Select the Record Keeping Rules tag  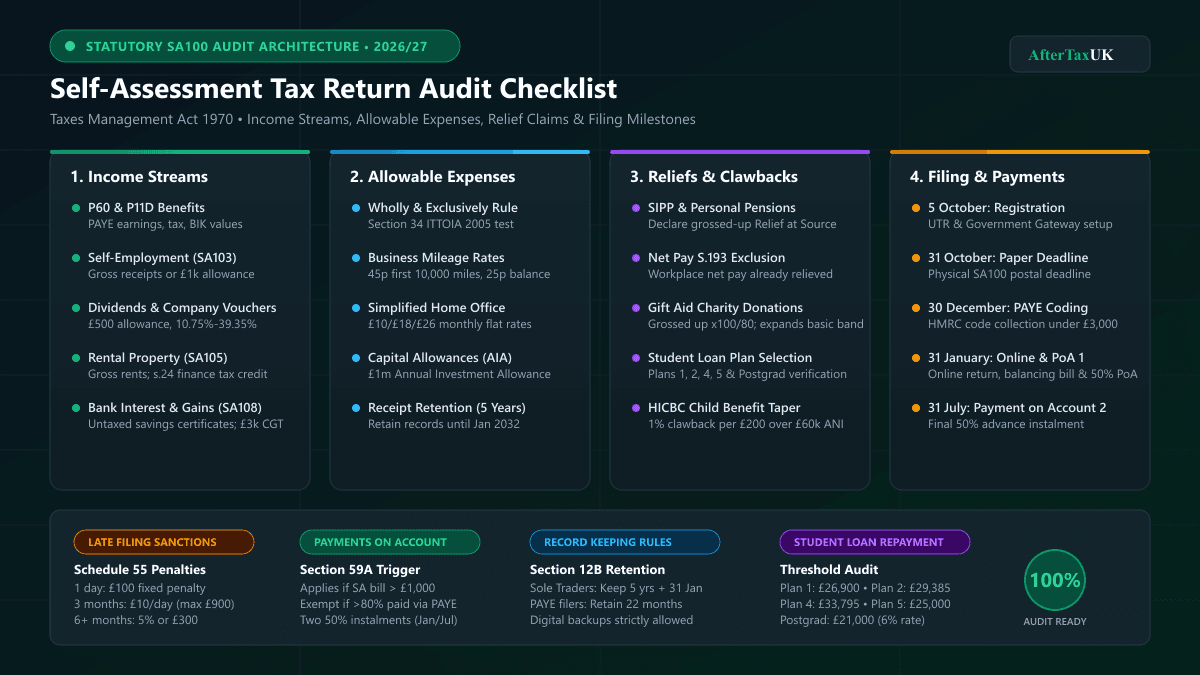point(625,542)
